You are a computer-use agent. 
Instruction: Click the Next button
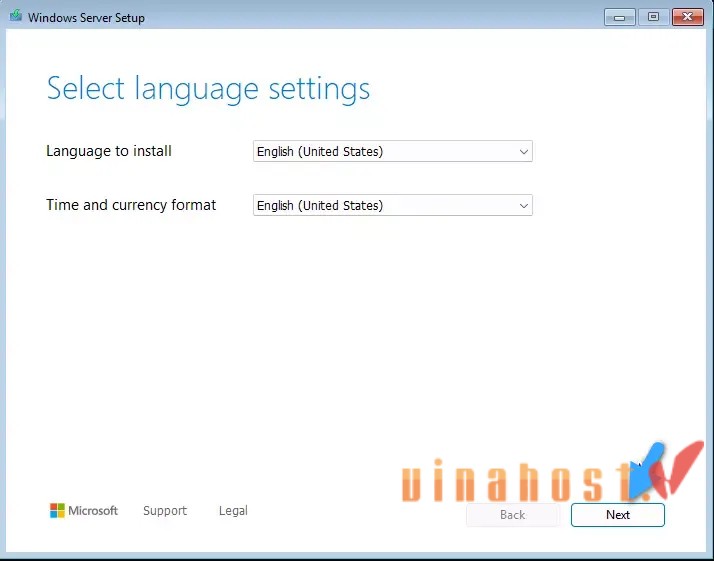pyautogui.click(x=617, y=515)
